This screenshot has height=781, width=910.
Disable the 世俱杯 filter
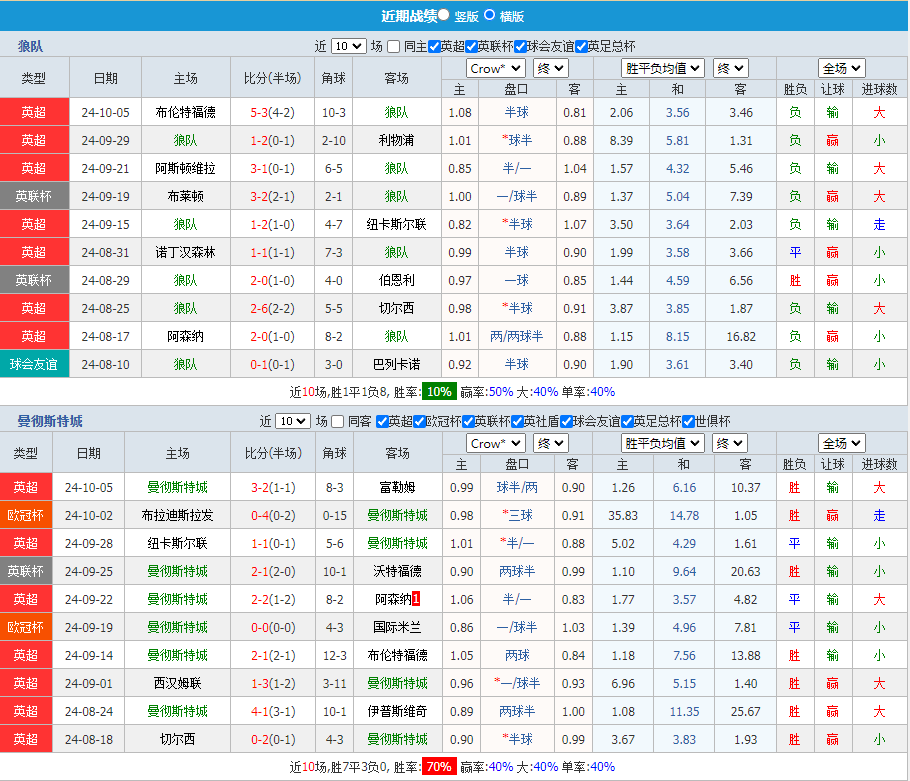coord(686,422)
